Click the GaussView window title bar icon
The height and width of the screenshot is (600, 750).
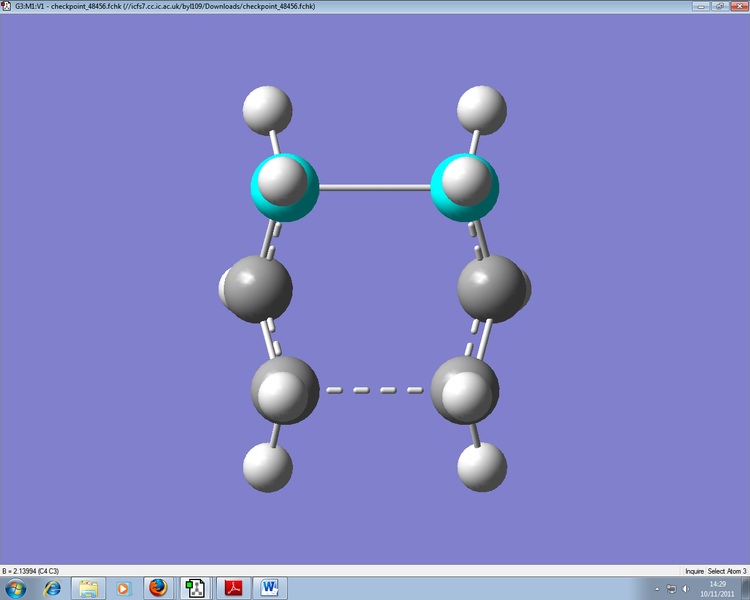point(7,6)
